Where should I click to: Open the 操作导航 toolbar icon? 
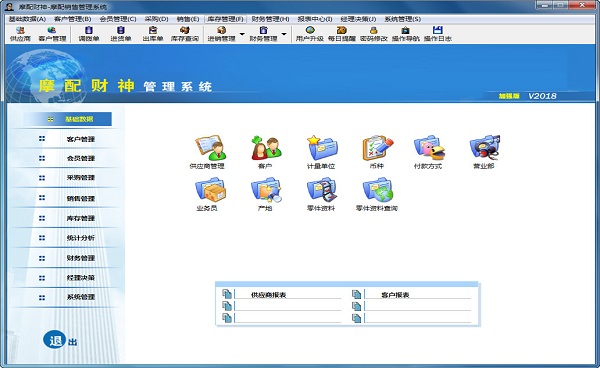tap(406, 34)
